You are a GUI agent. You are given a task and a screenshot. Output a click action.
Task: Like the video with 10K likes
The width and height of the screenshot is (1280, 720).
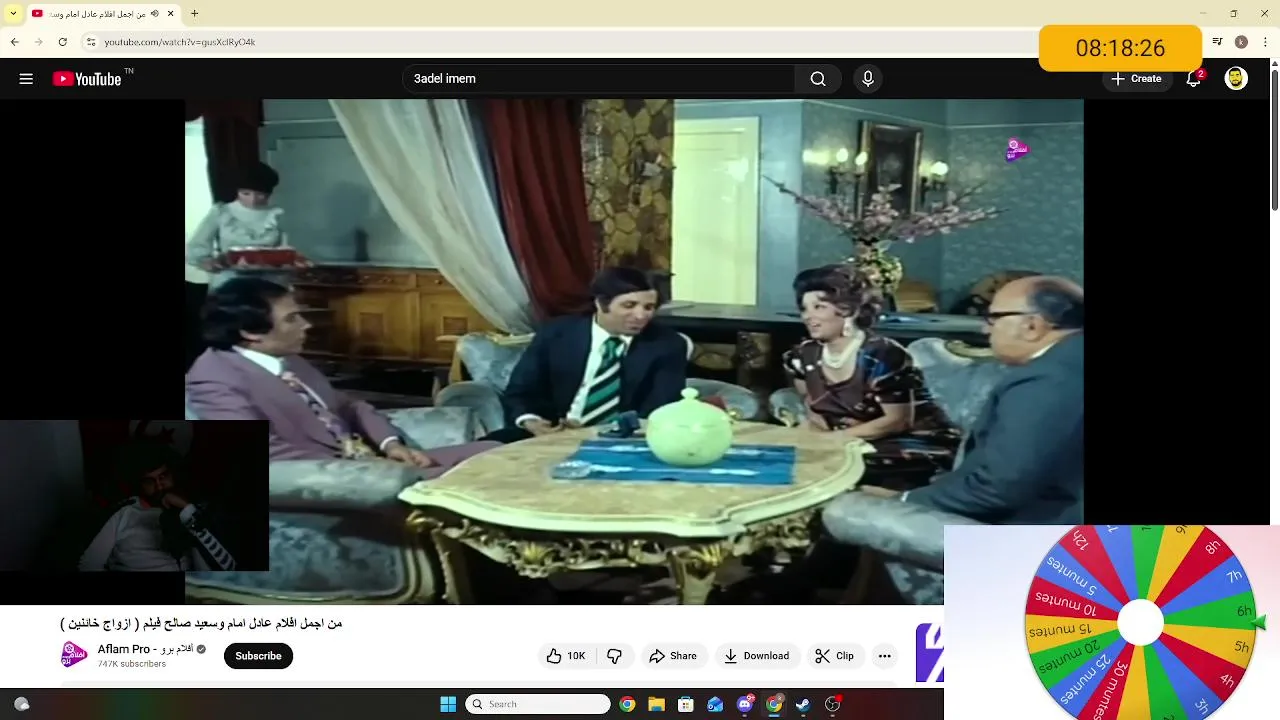566,656
